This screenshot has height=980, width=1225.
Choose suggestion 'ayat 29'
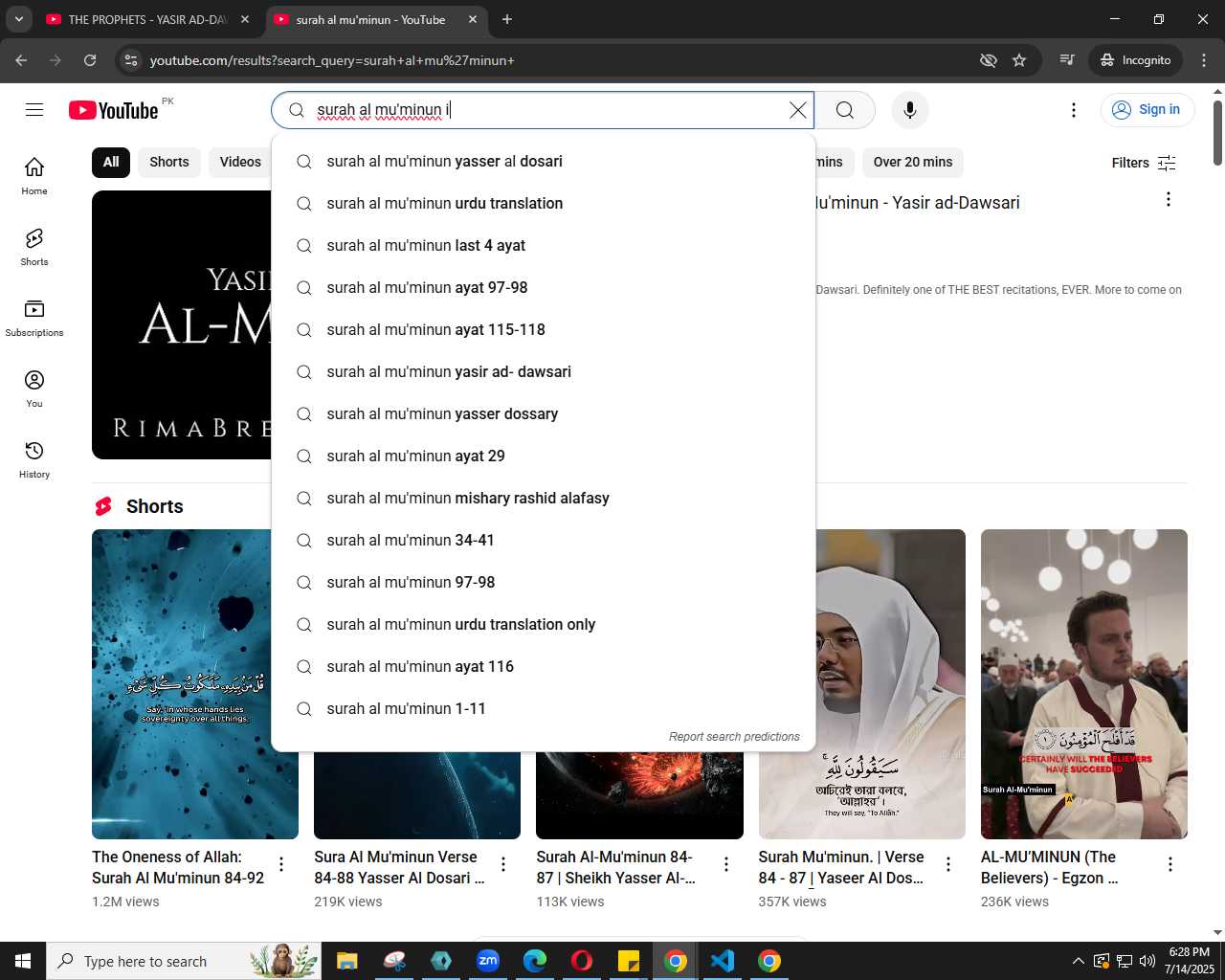544,457
